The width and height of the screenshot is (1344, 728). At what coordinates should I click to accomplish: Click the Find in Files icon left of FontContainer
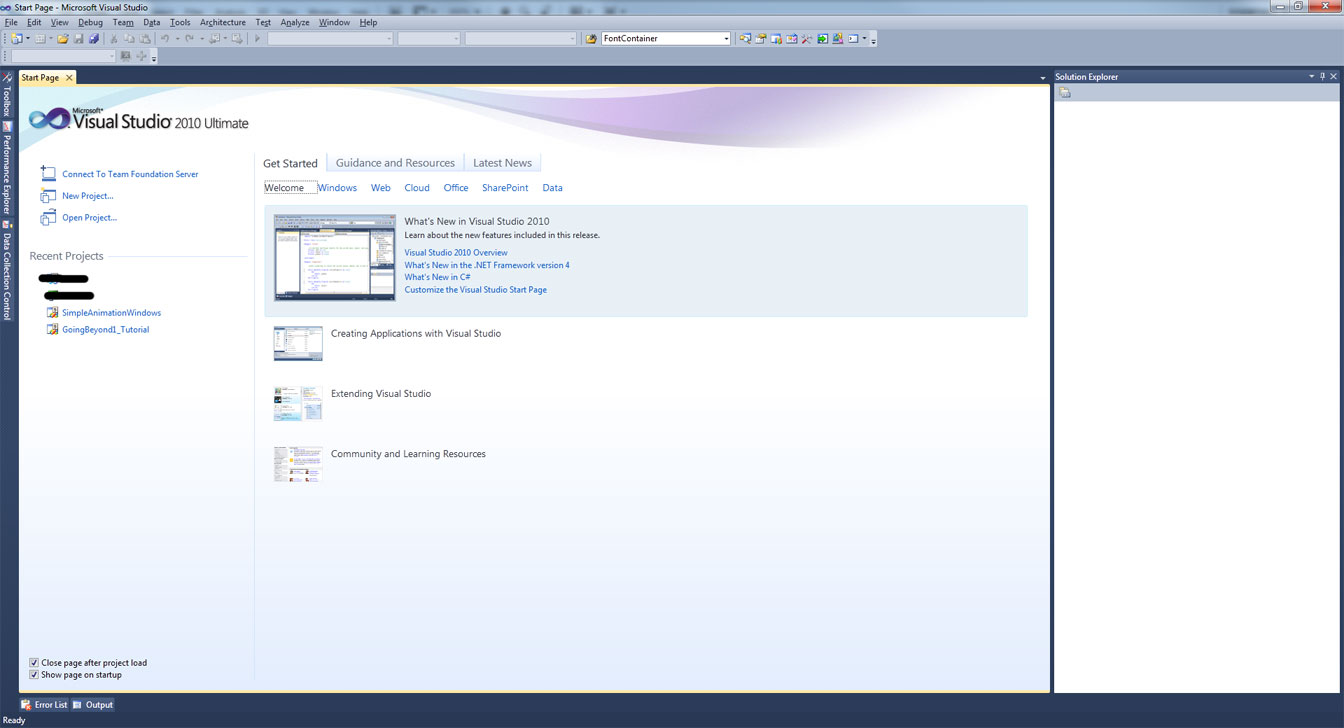click(591, 39)
